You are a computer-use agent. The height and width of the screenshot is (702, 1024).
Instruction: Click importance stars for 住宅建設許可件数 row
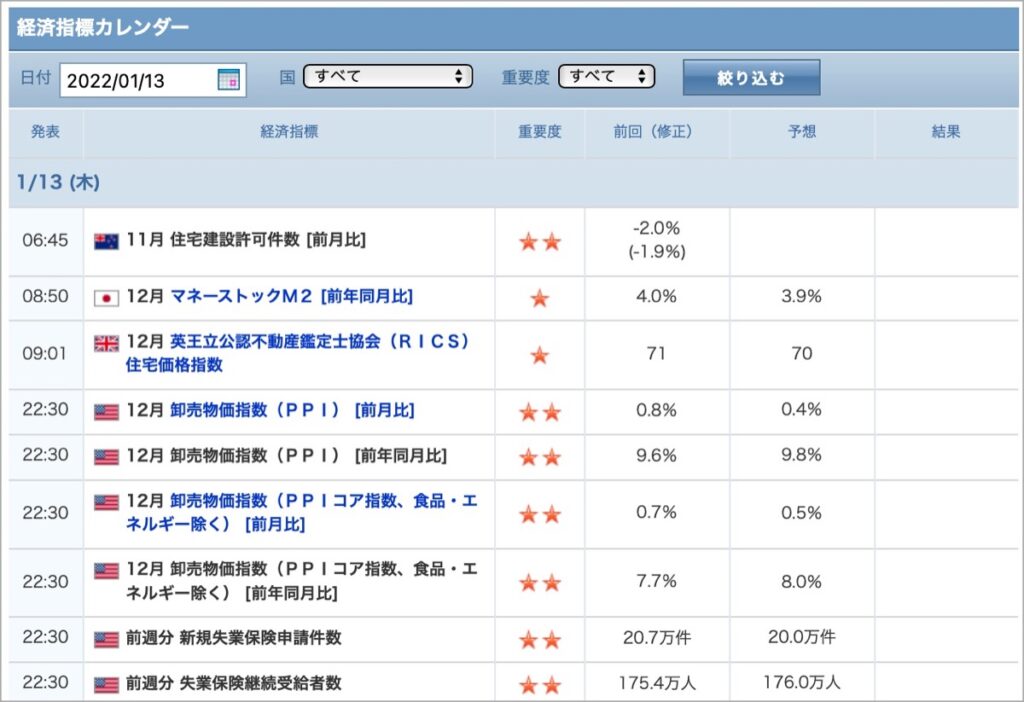coord(540,242)
